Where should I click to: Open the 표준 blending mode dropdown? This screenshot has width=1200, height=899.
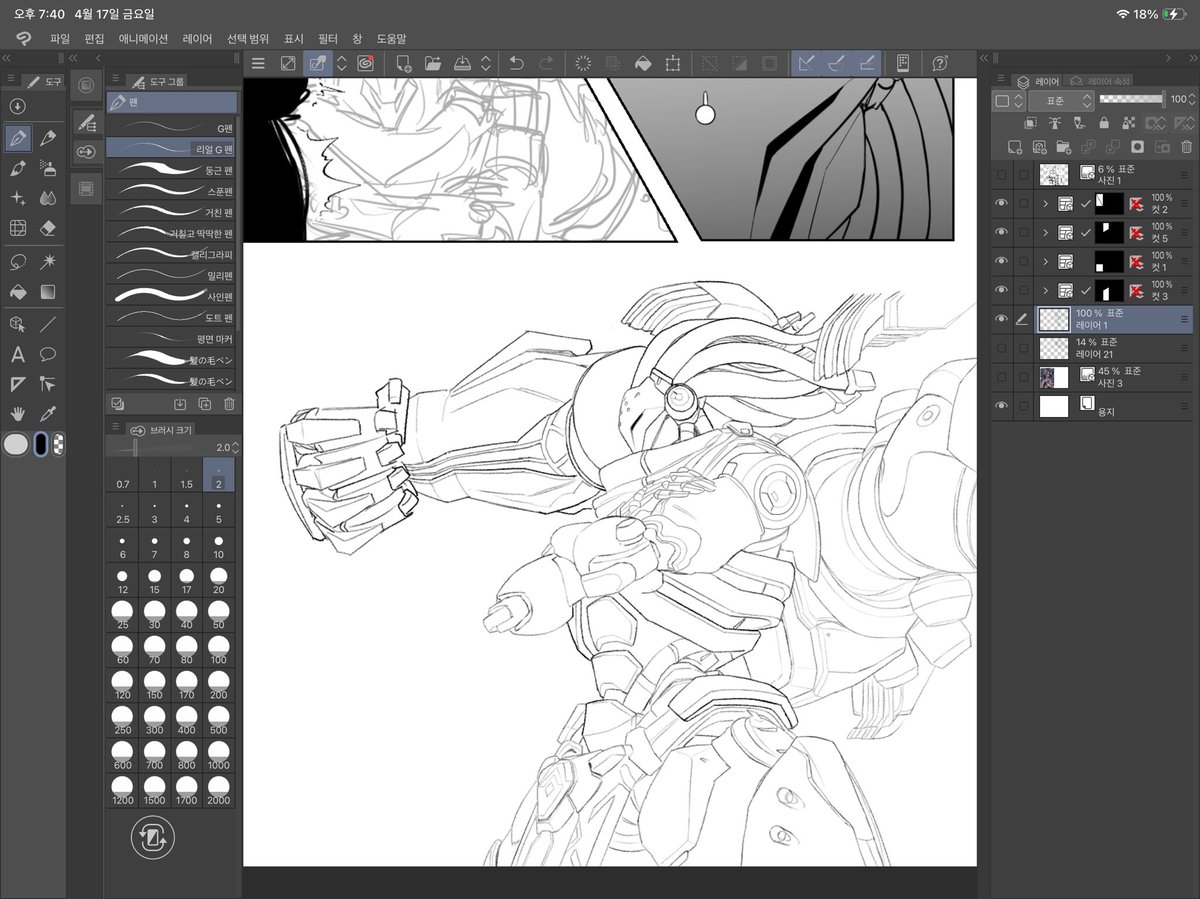(x=1059, y=100)
